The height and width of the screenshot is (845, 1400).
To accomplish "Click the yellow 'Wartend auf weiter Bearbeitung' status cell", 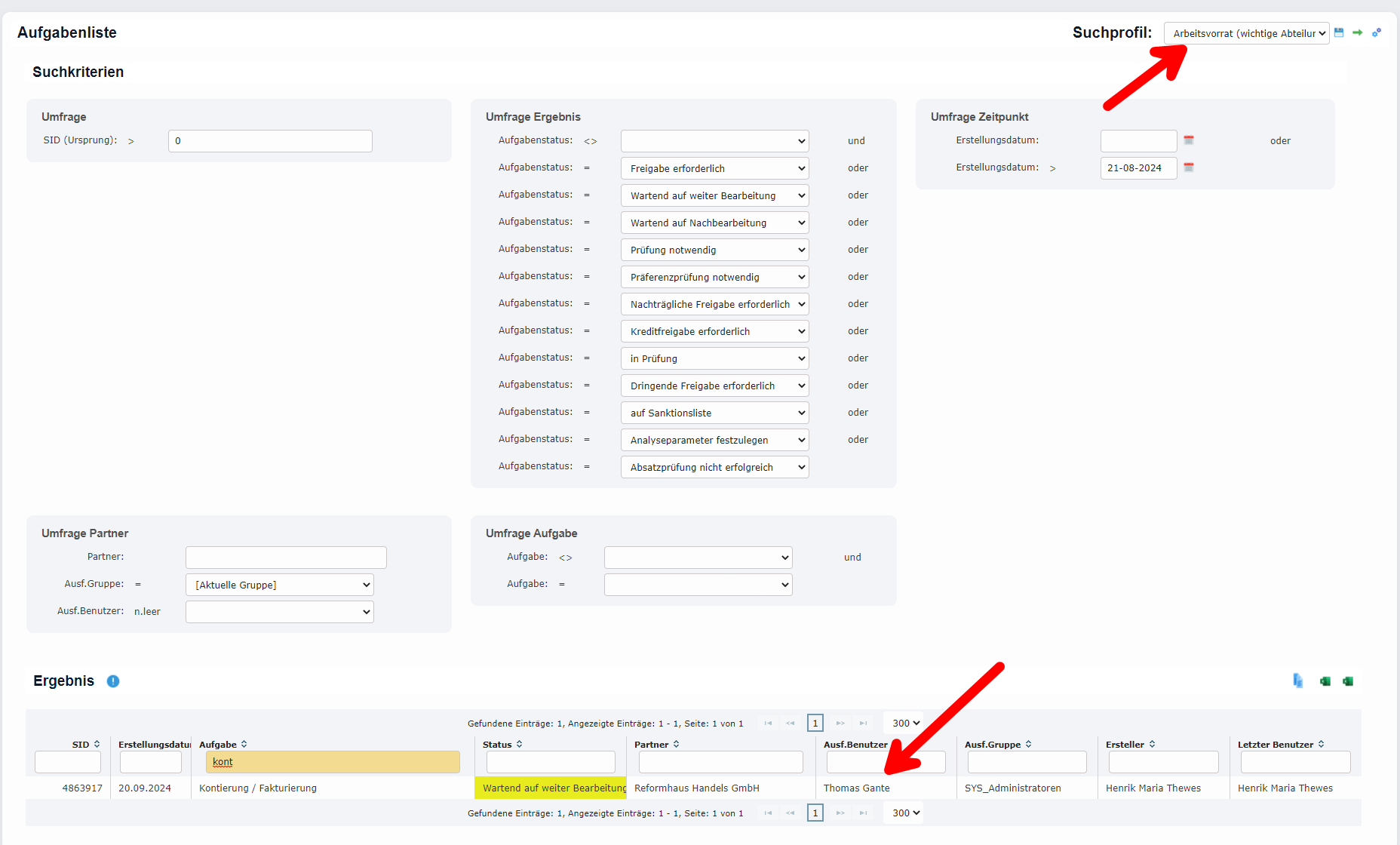I will [x=551, y=788].
